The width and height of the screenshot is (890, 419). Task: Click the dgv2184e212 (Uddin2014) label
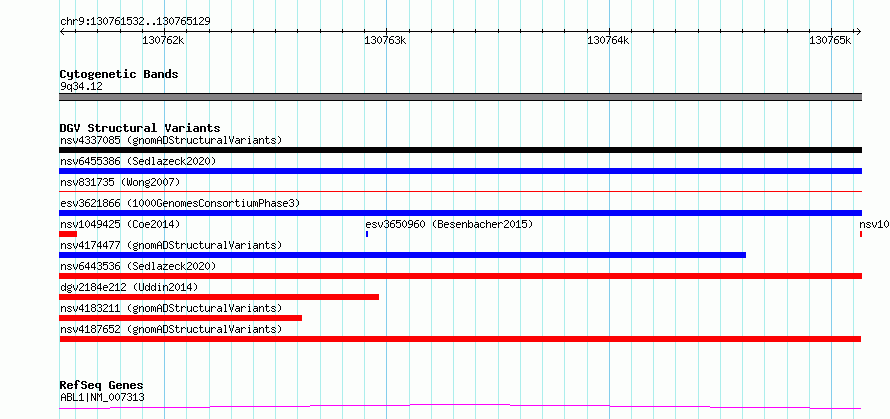(x=129, y=287)
